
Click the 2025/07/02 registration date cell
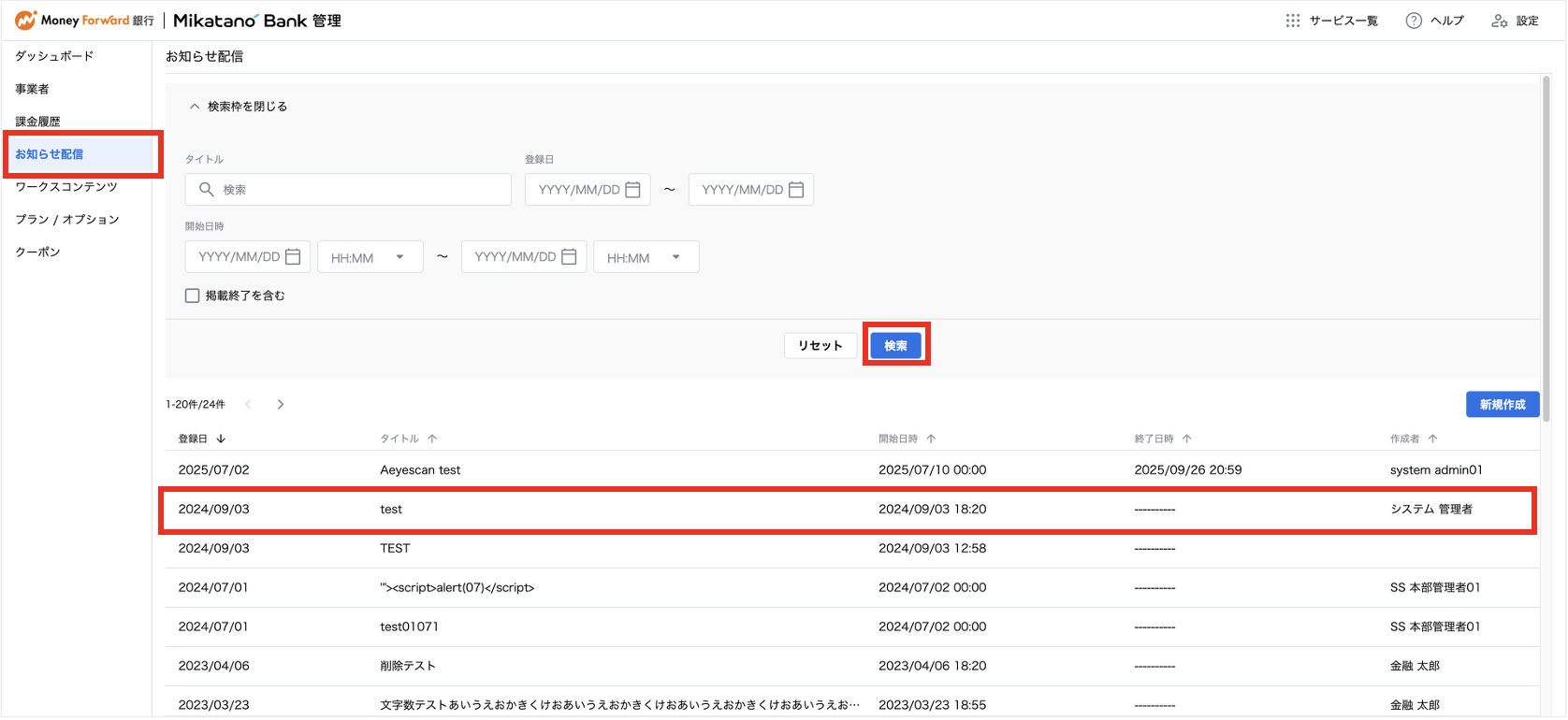pos(214,470)
